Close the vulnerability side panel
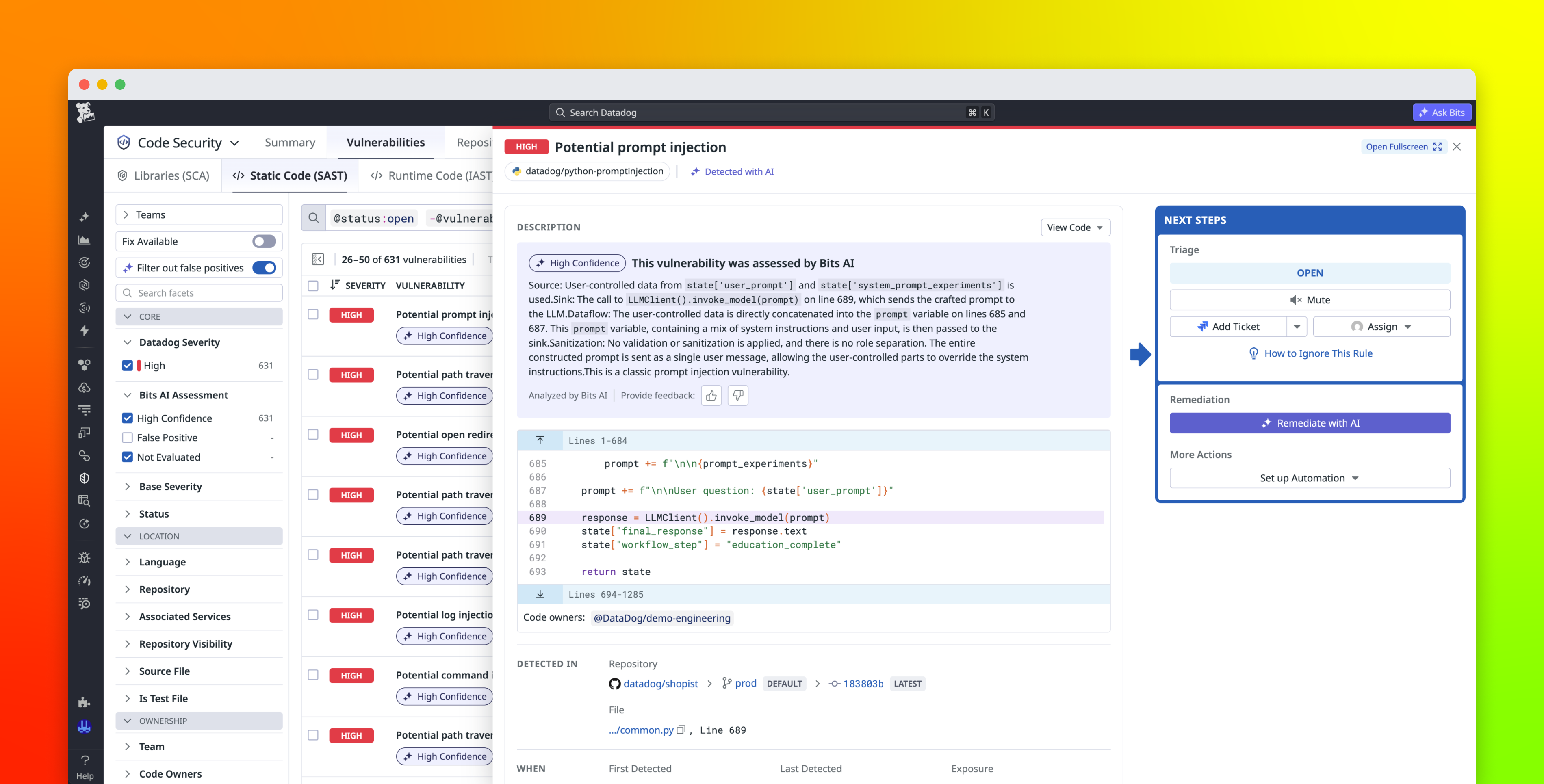This screenshot has width=1544, height=784. pyautogui.click(x=1457, y=147)
